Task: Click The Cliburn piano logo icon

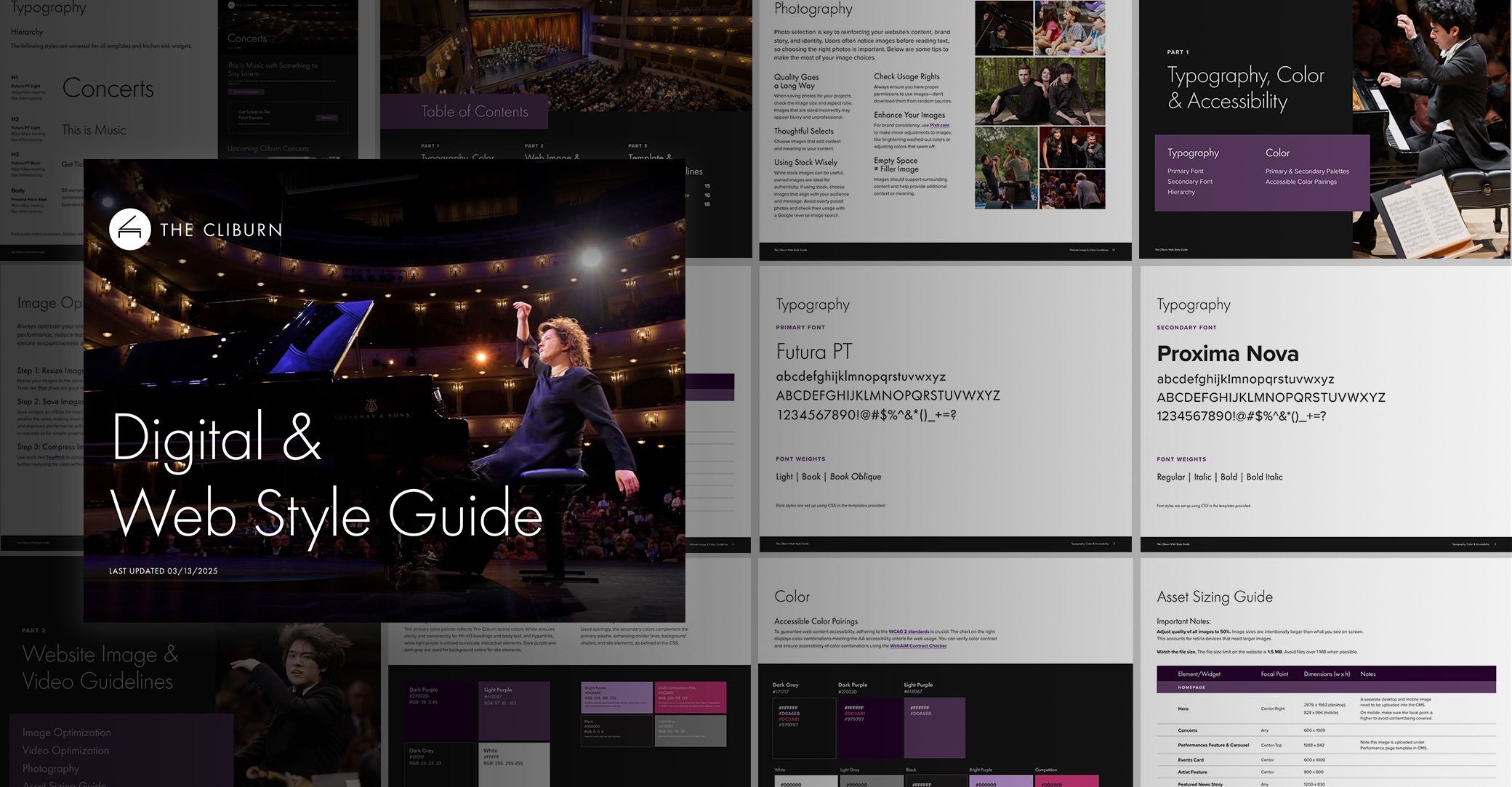Action: (x=129, y=230)
